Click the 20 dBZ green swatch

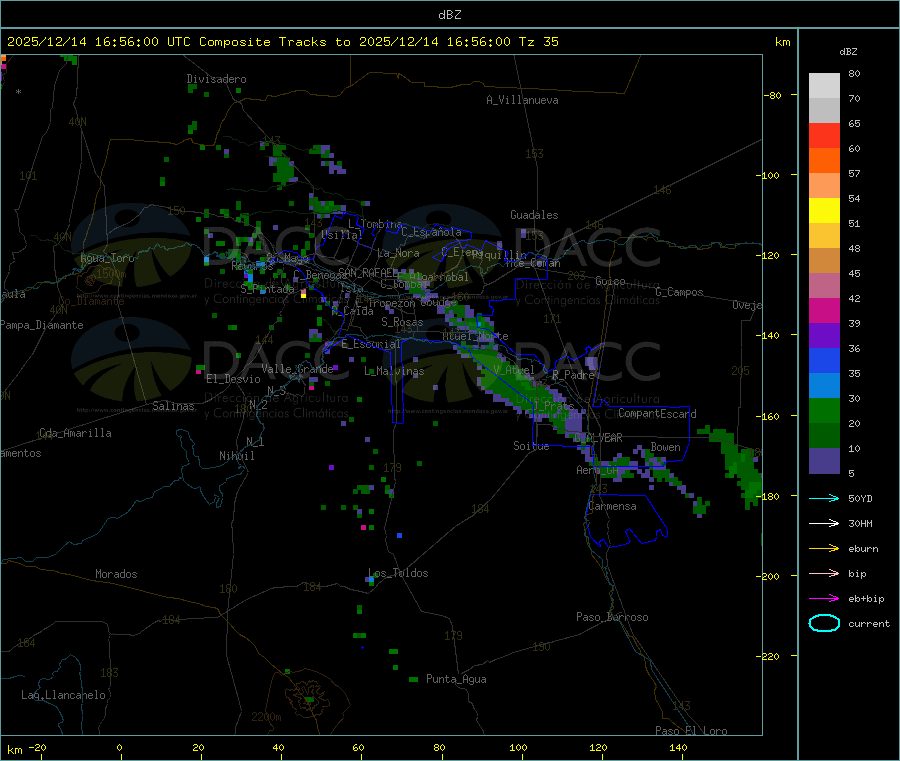click(x=824, y=410)
